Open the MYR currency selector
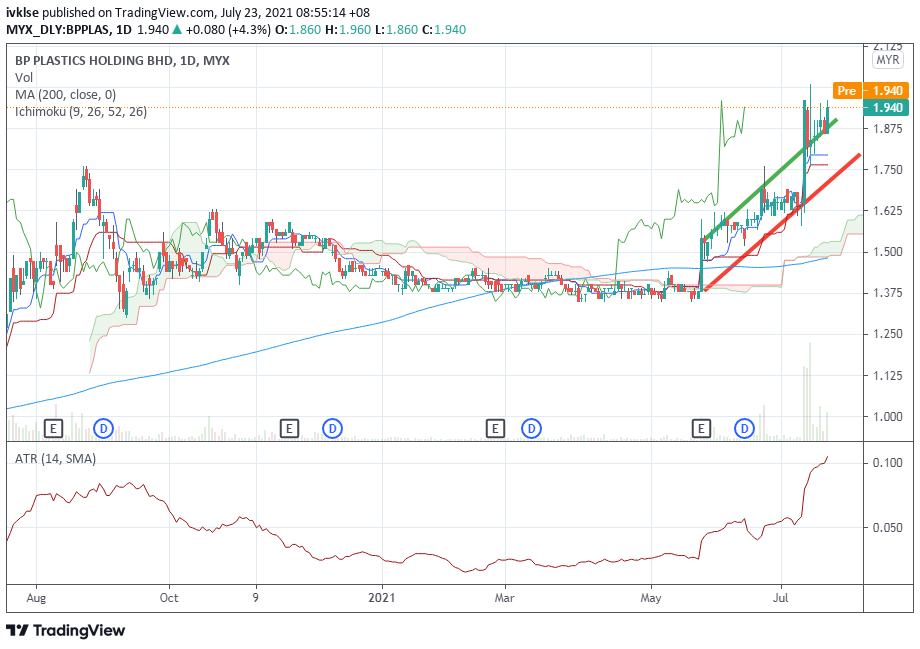Screen dimensions: 920x649 click(887, 60)
